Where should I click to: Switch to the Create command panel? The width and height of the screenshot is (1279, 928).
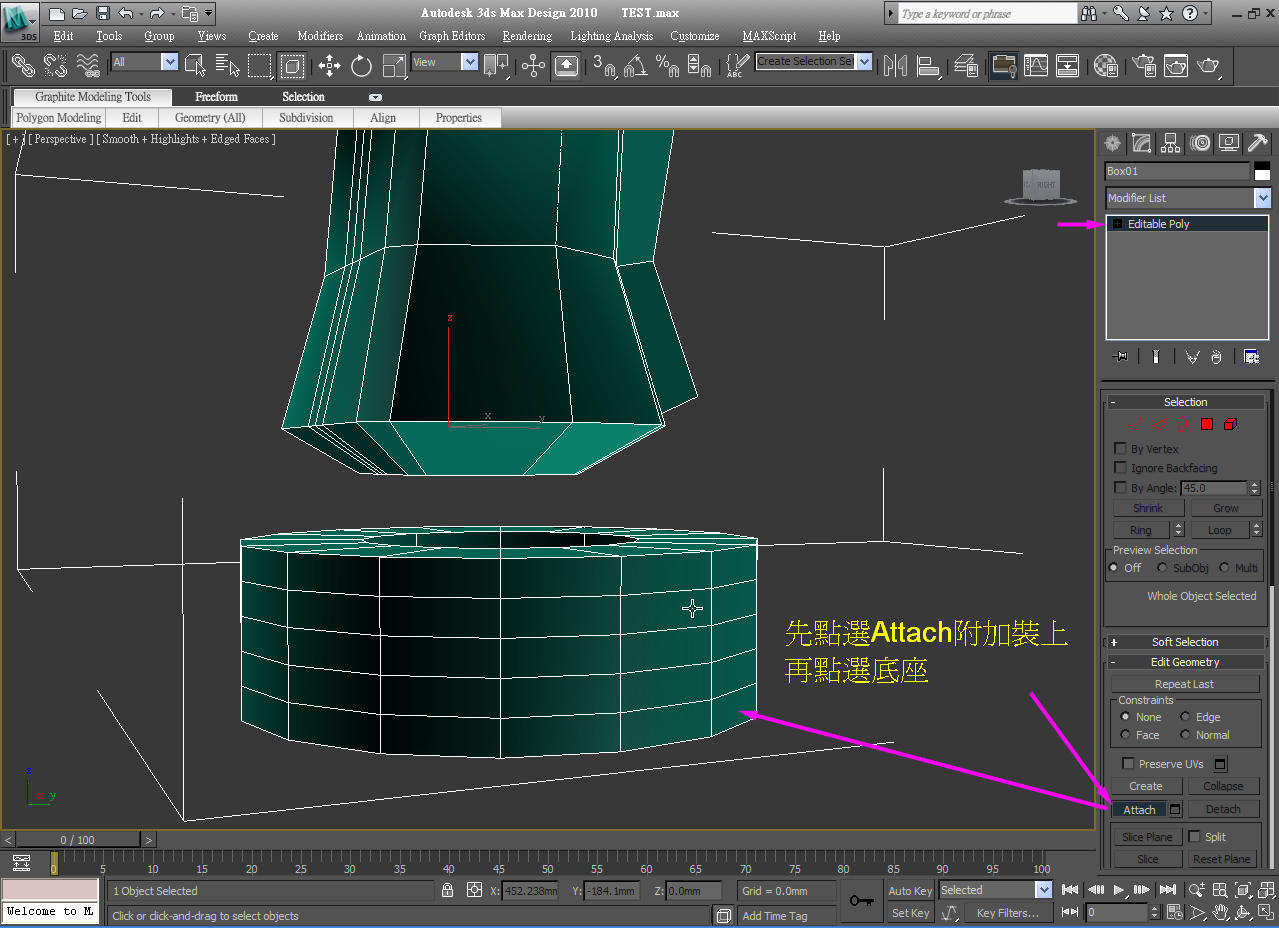coord(1113,143)
